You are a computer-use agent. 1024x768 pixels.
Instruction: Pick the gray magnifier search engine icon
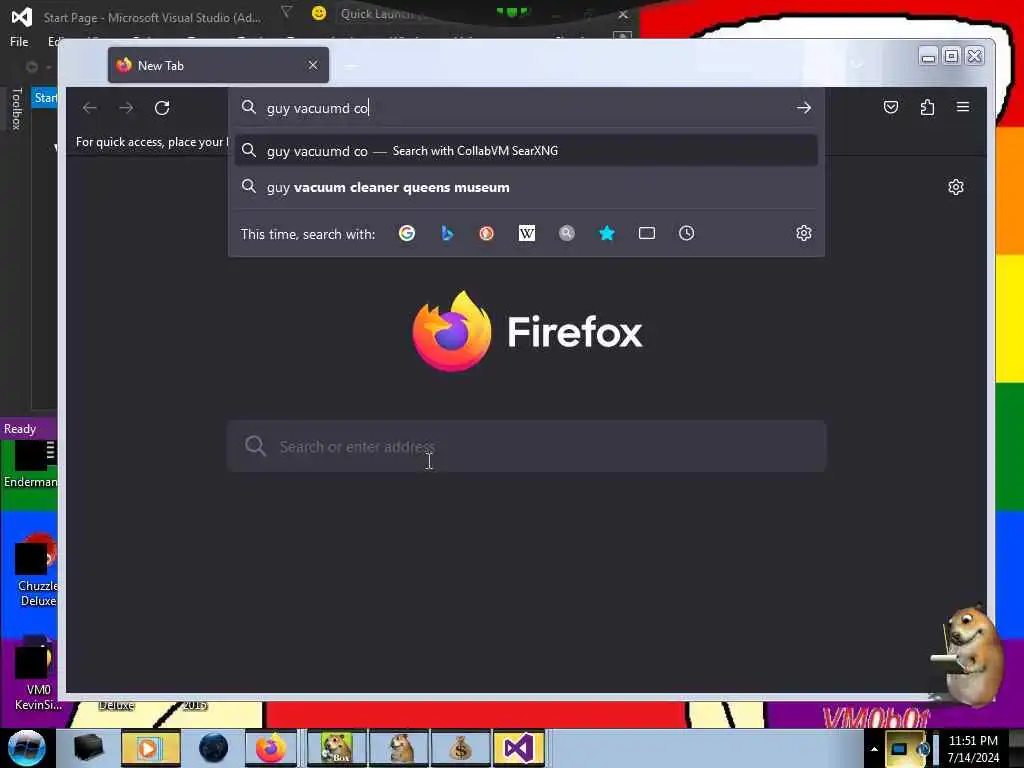tap(567, 233)
